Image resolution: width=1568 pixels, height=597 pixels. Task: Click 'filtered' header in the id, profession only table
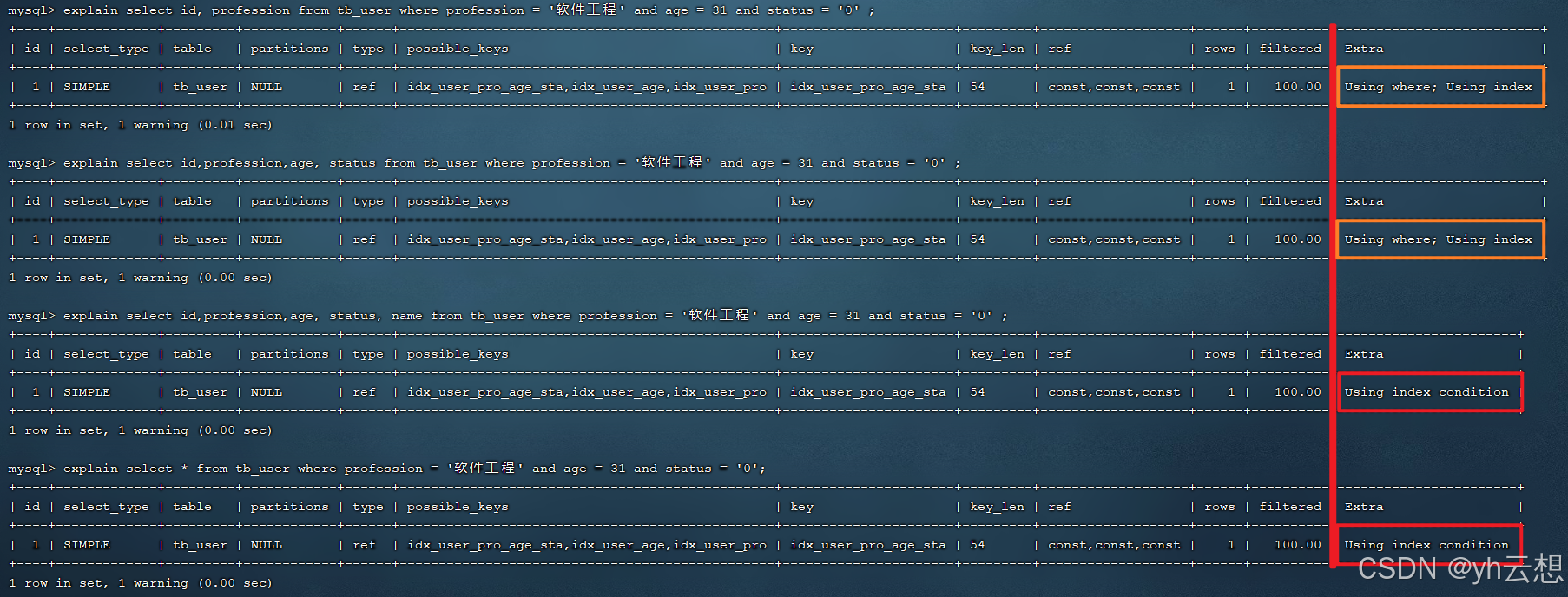click(1290, 49)
